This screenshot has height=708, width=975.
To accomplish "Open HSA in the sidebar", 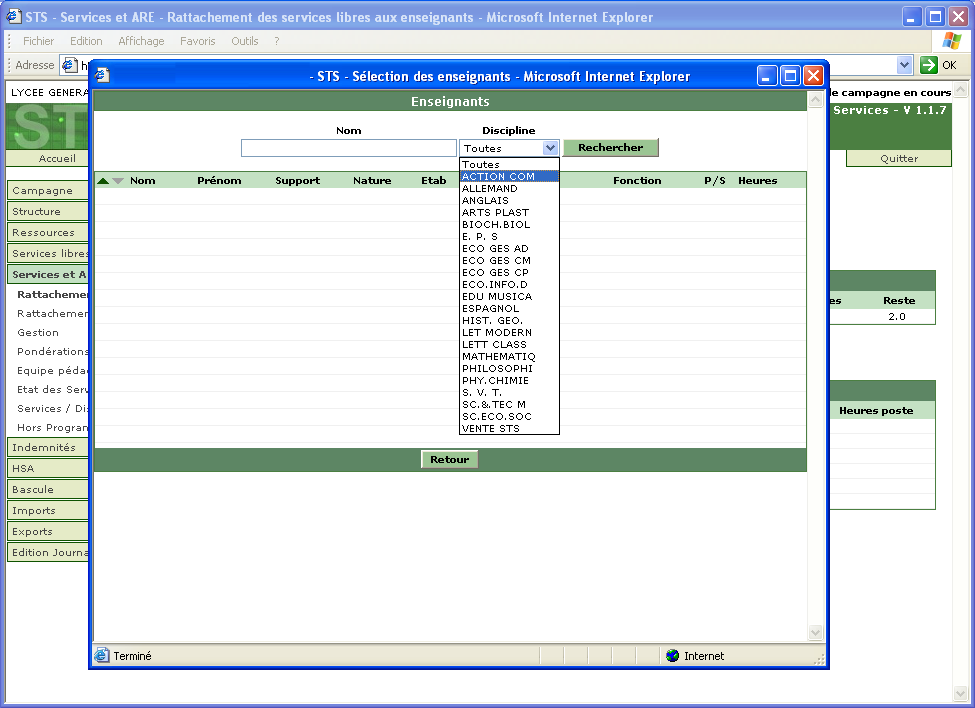I will pos(47,469).
